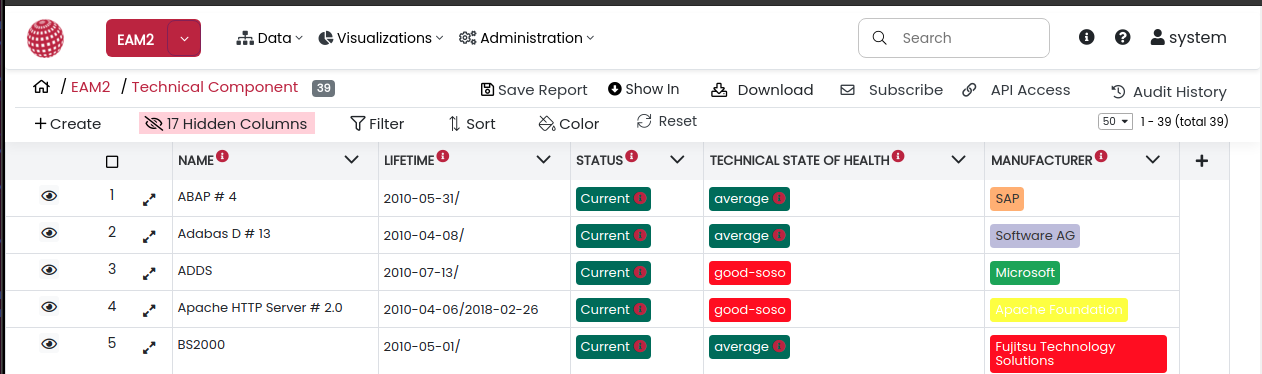Expand row ABAP # 4 with arrows icon
Viewport: 1262px width, 374px height.
[x=149, y=199]
